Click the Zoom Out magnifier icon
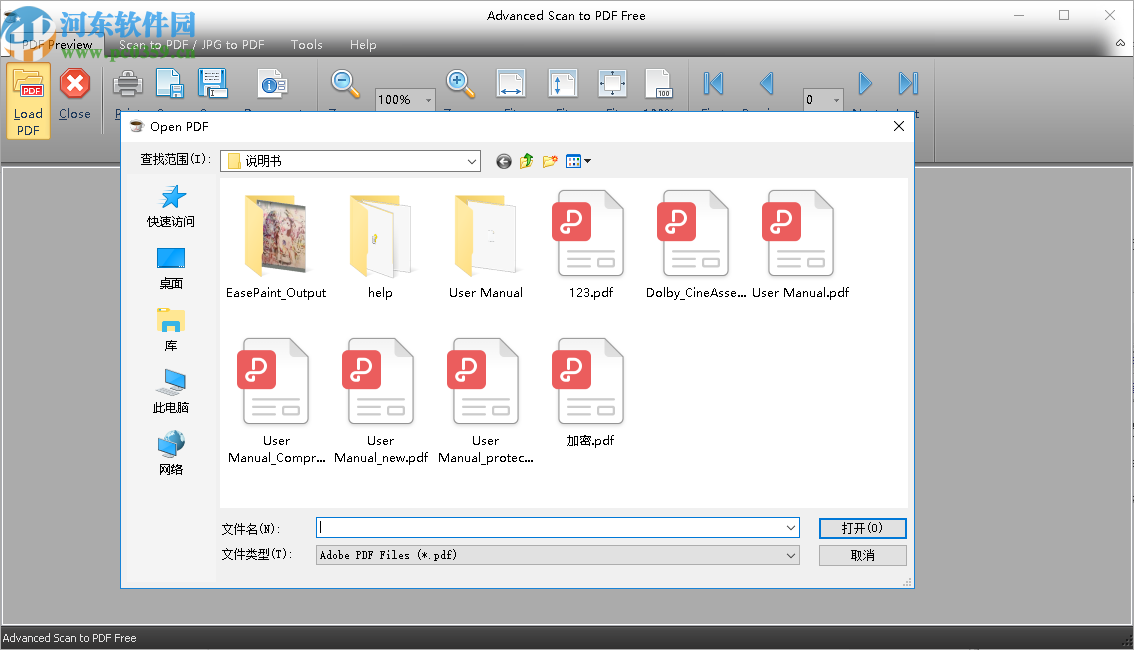The image size is (1134, 650). coord(345,83)
